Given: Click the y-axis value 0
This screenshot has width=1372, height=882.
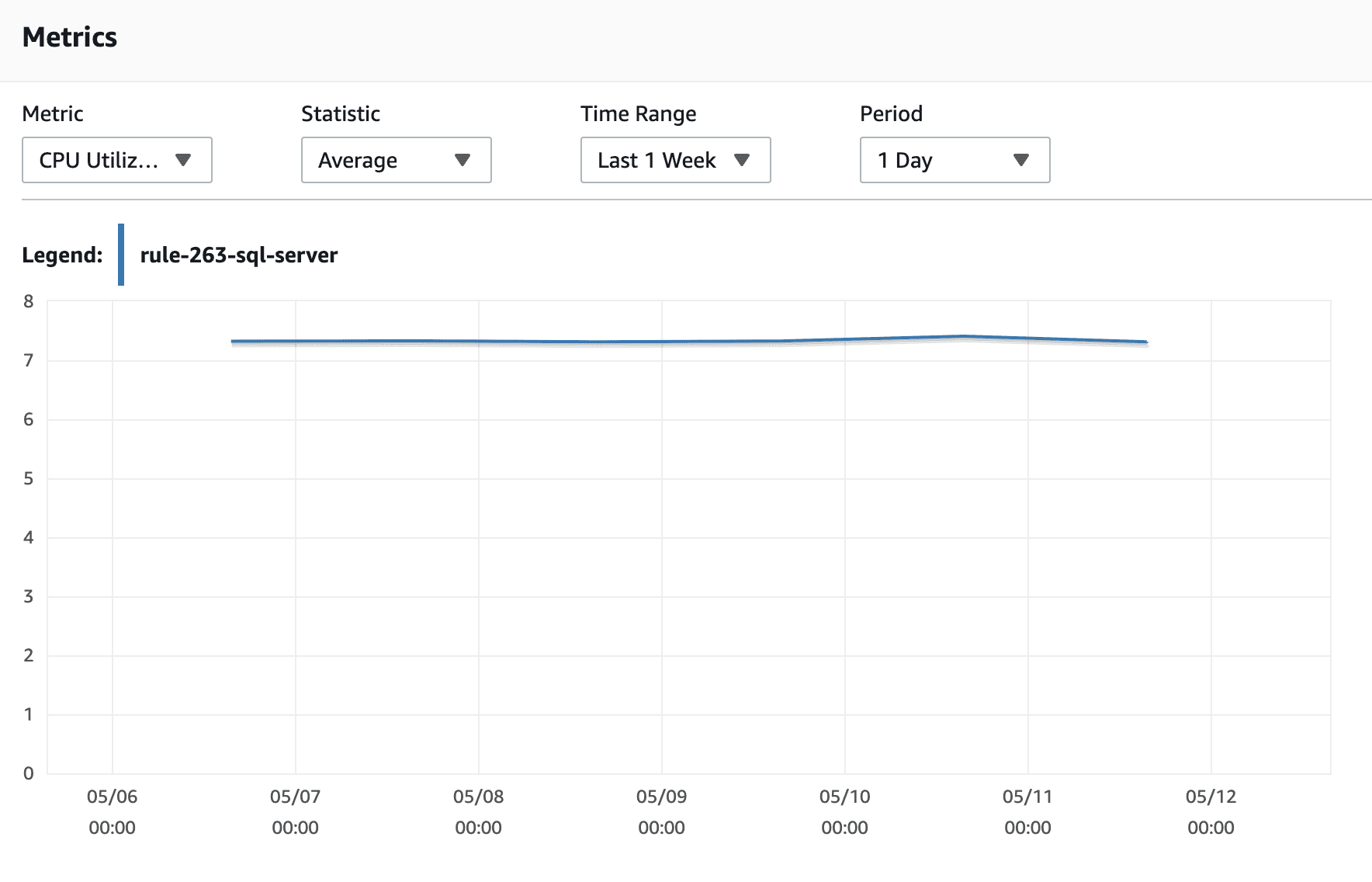Looking at the screenshot, I should [29, 773].
